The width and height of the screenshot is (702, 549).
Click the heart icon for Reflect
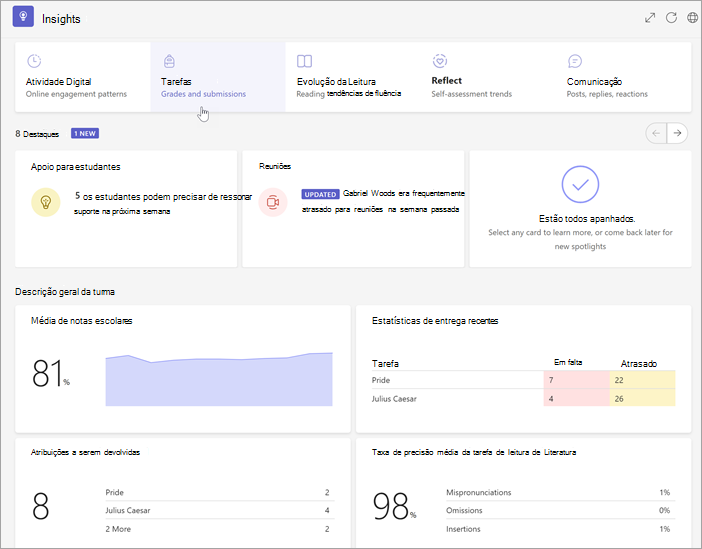coord(440,60)
